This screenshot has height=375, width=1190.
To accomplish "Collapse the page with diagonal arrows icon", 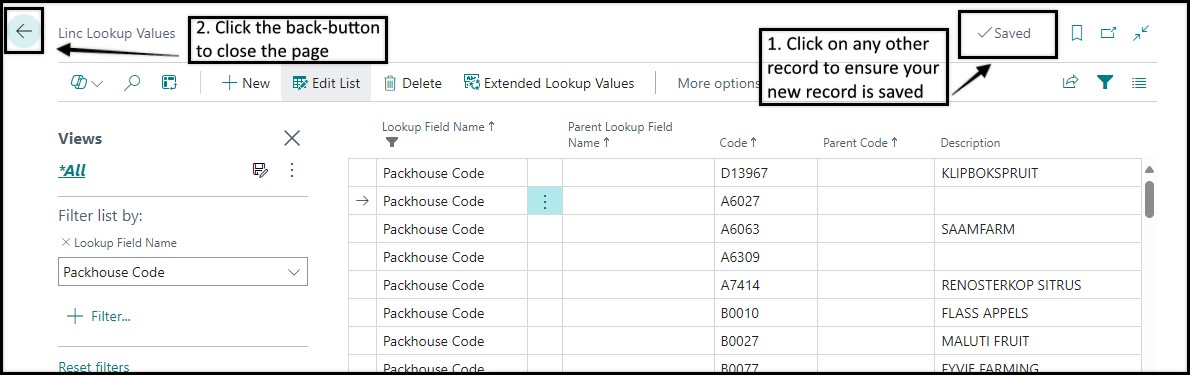I will (1141, 33).
